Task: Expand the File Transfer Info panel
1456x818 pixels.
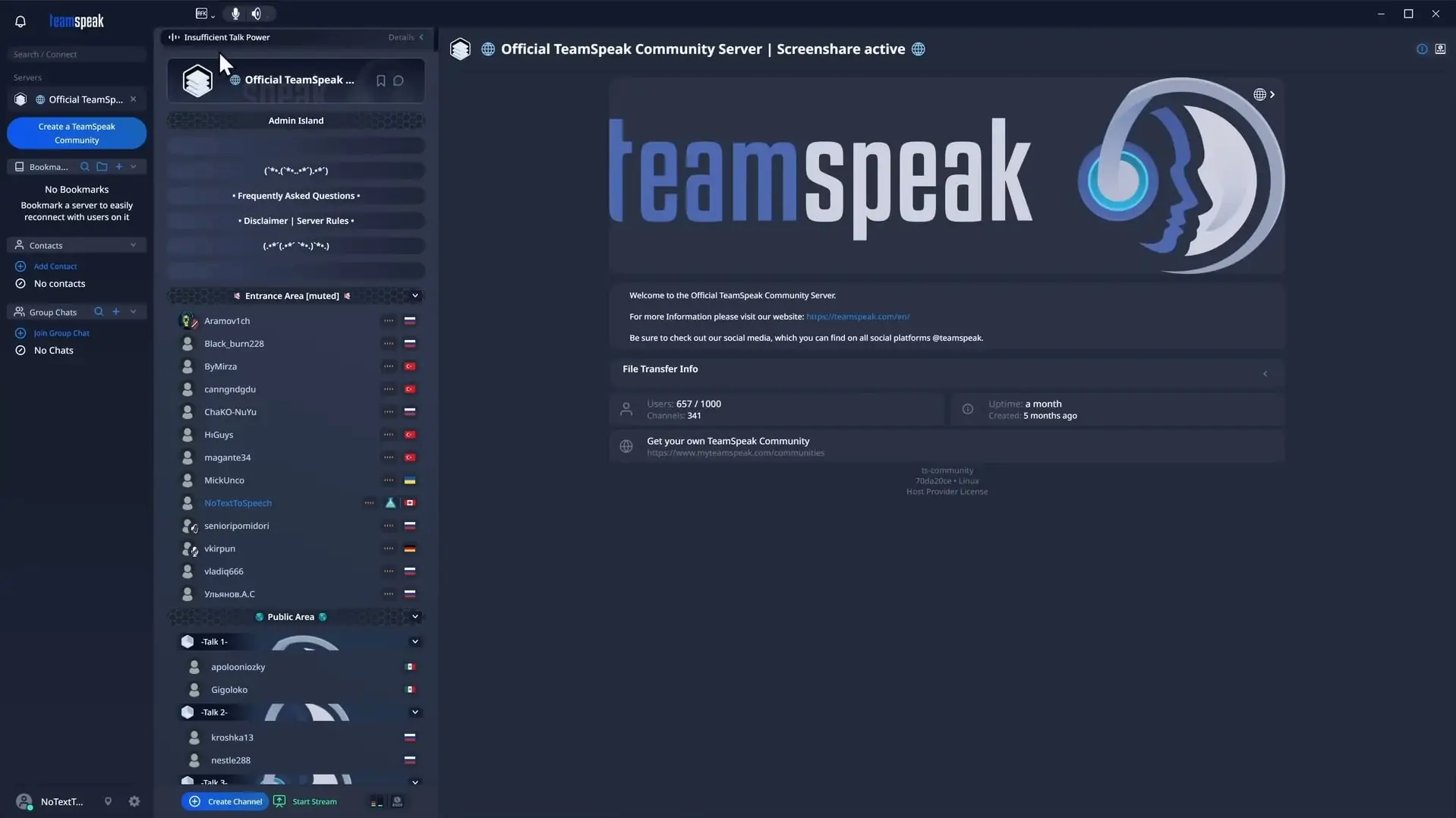Action: pos(1265,373)
